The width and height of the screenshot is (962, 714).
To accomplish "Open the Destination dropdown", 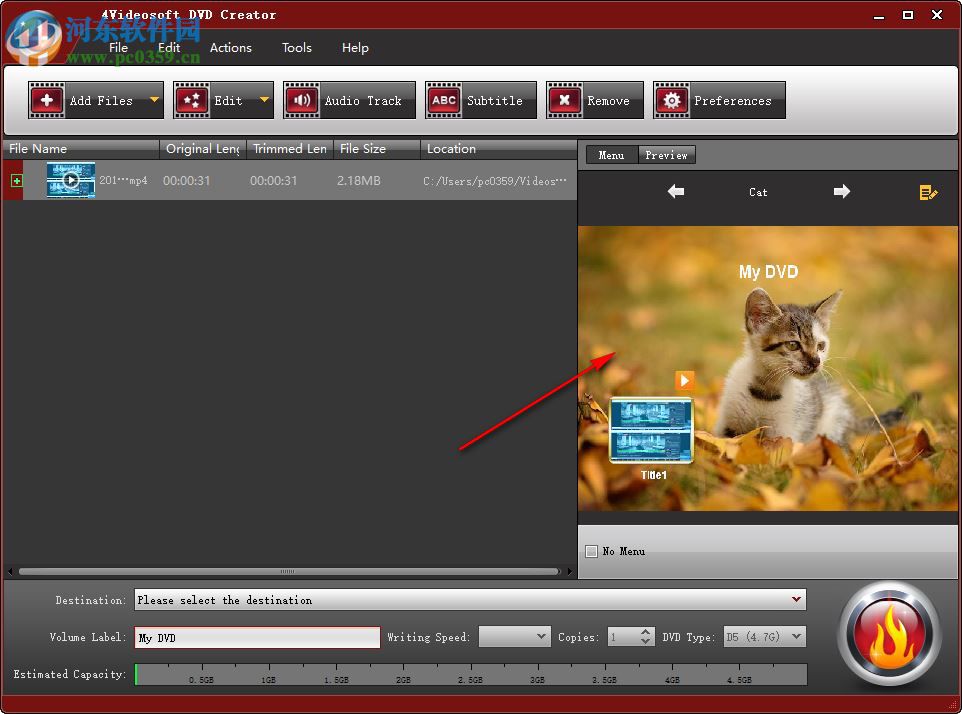I will click(x=797, y=600).
